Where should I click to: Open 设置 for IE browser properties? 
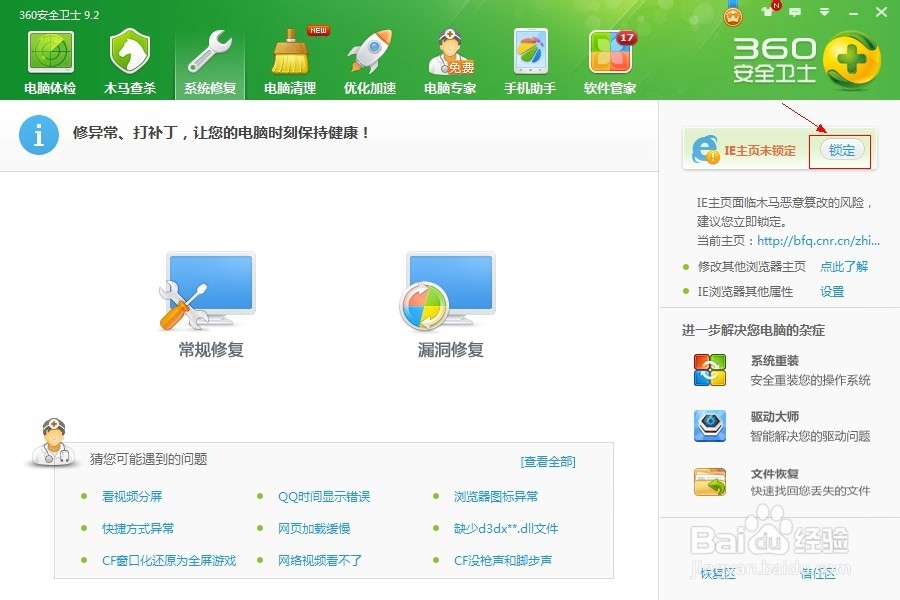pos(833,292)
